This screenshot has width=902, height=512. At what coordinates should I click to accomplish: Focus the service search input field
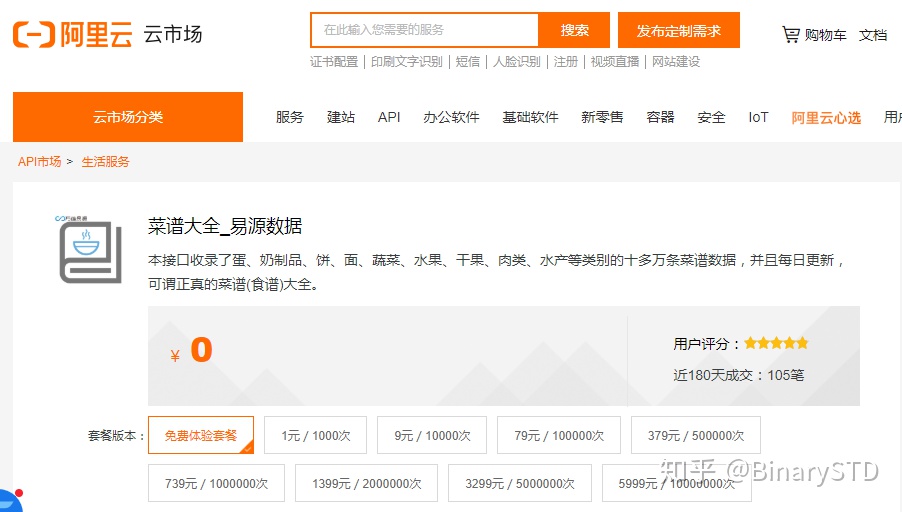pyautogui.click(x=425, y=30)
